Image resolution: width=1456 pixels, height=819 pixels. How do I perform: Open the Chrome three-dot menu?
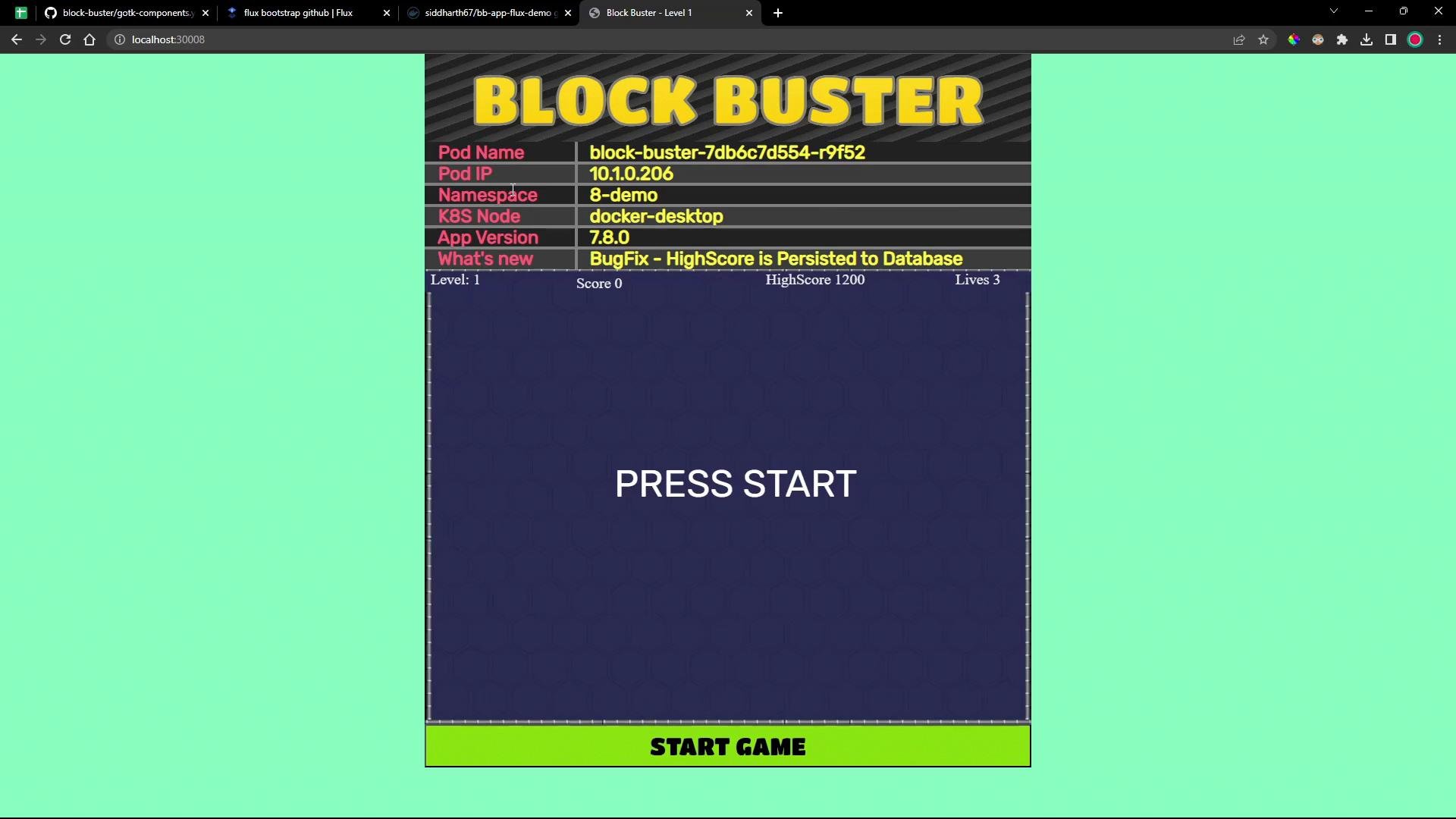pos(1439,39)
